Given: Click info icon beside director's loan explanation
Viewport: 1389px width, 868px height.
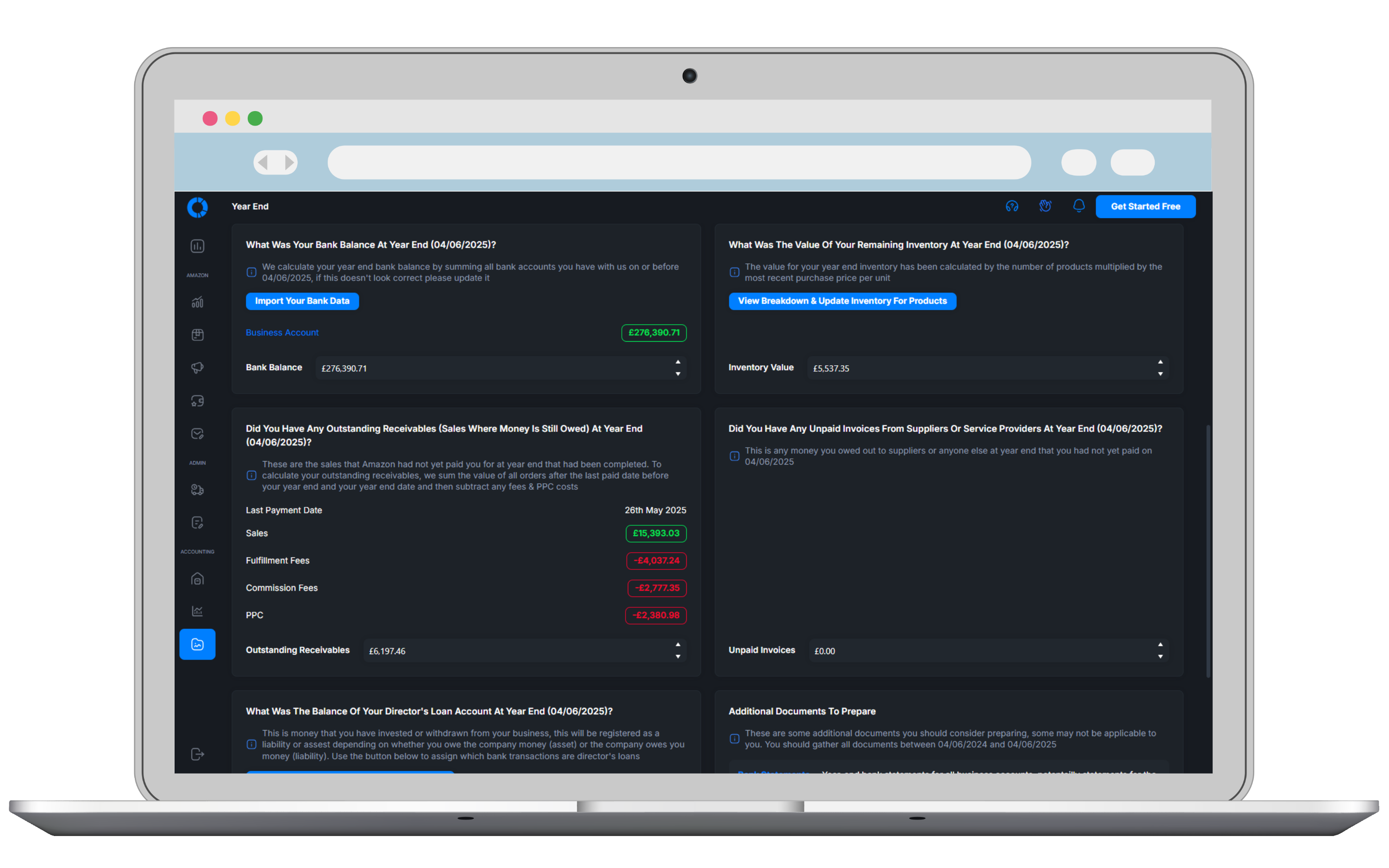Looking at the screenshot, I should 251,744.
